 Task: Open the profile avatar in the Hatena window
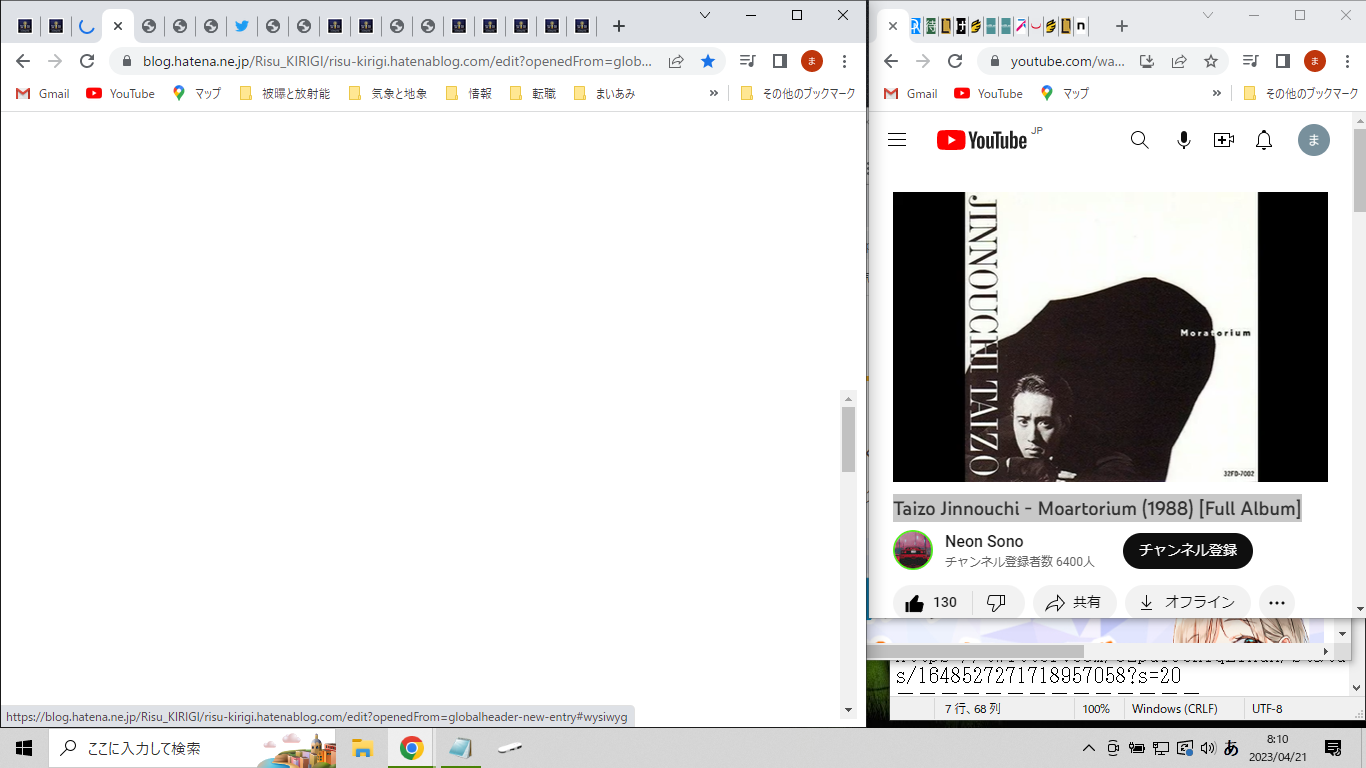(811, 61)
